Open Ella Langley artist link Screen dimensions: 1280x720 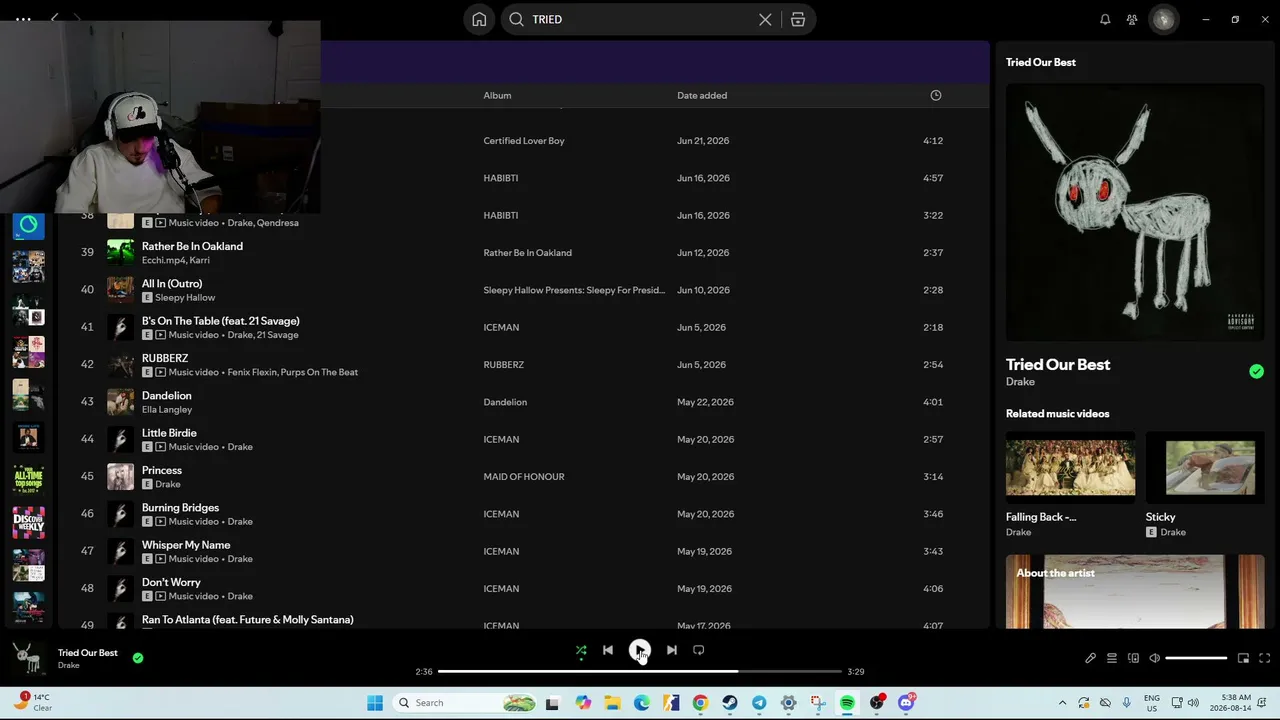pos(167,410)
